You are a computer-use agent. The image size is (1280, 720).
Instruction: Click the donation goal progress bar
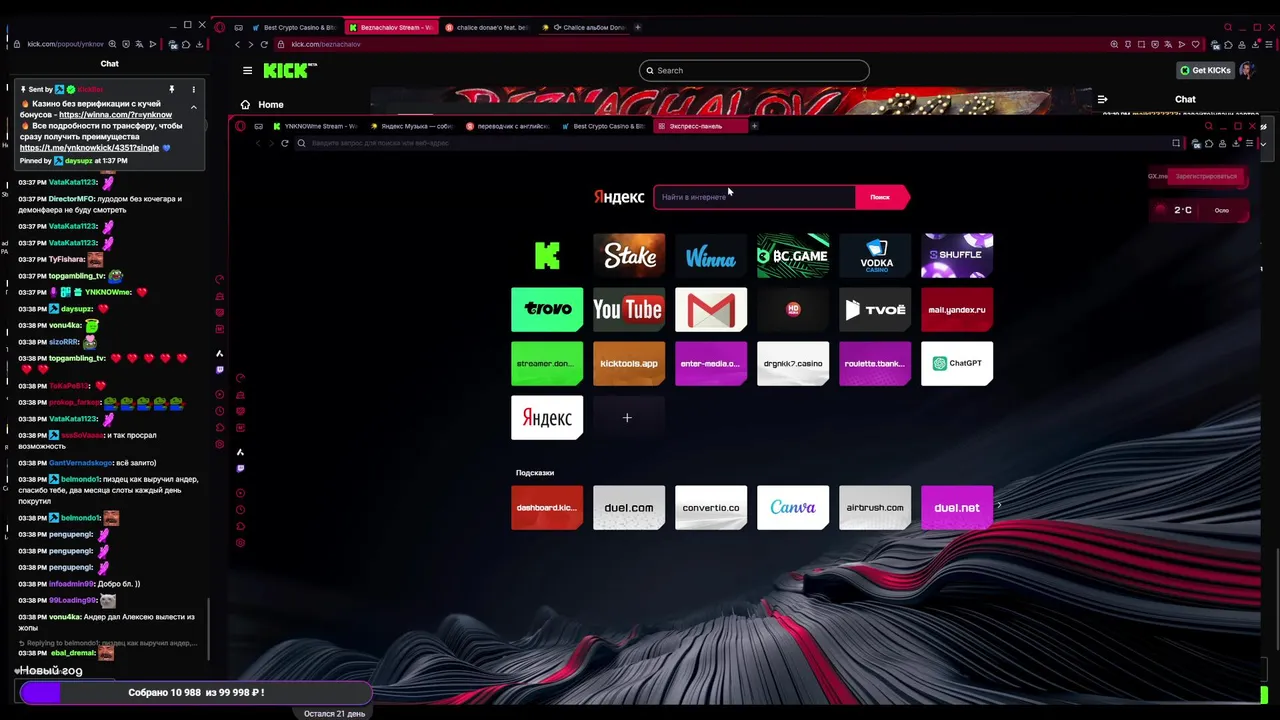click(196, 692)
